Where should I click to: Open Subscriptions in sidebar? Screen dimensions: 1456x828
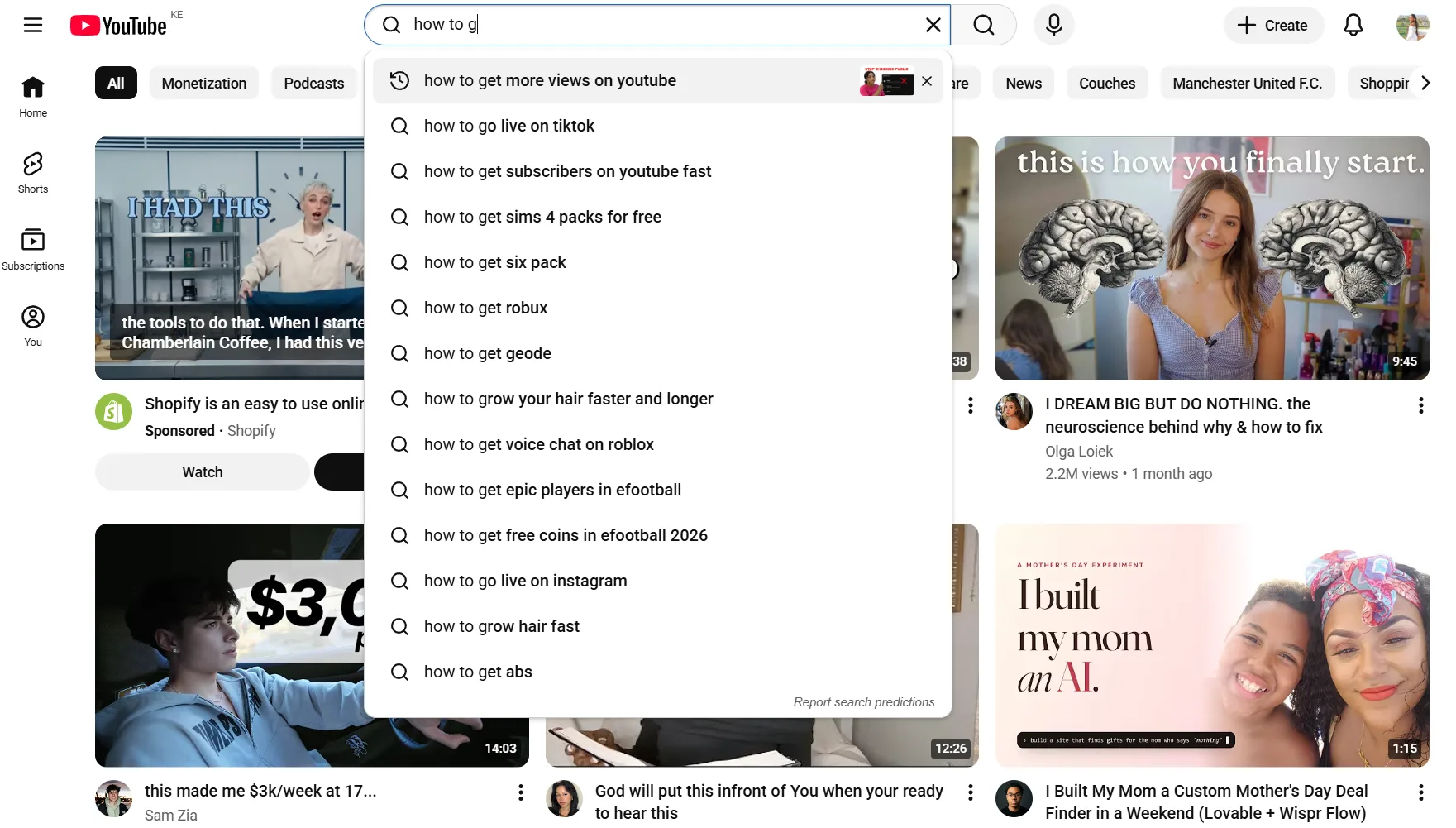point(33,250)
